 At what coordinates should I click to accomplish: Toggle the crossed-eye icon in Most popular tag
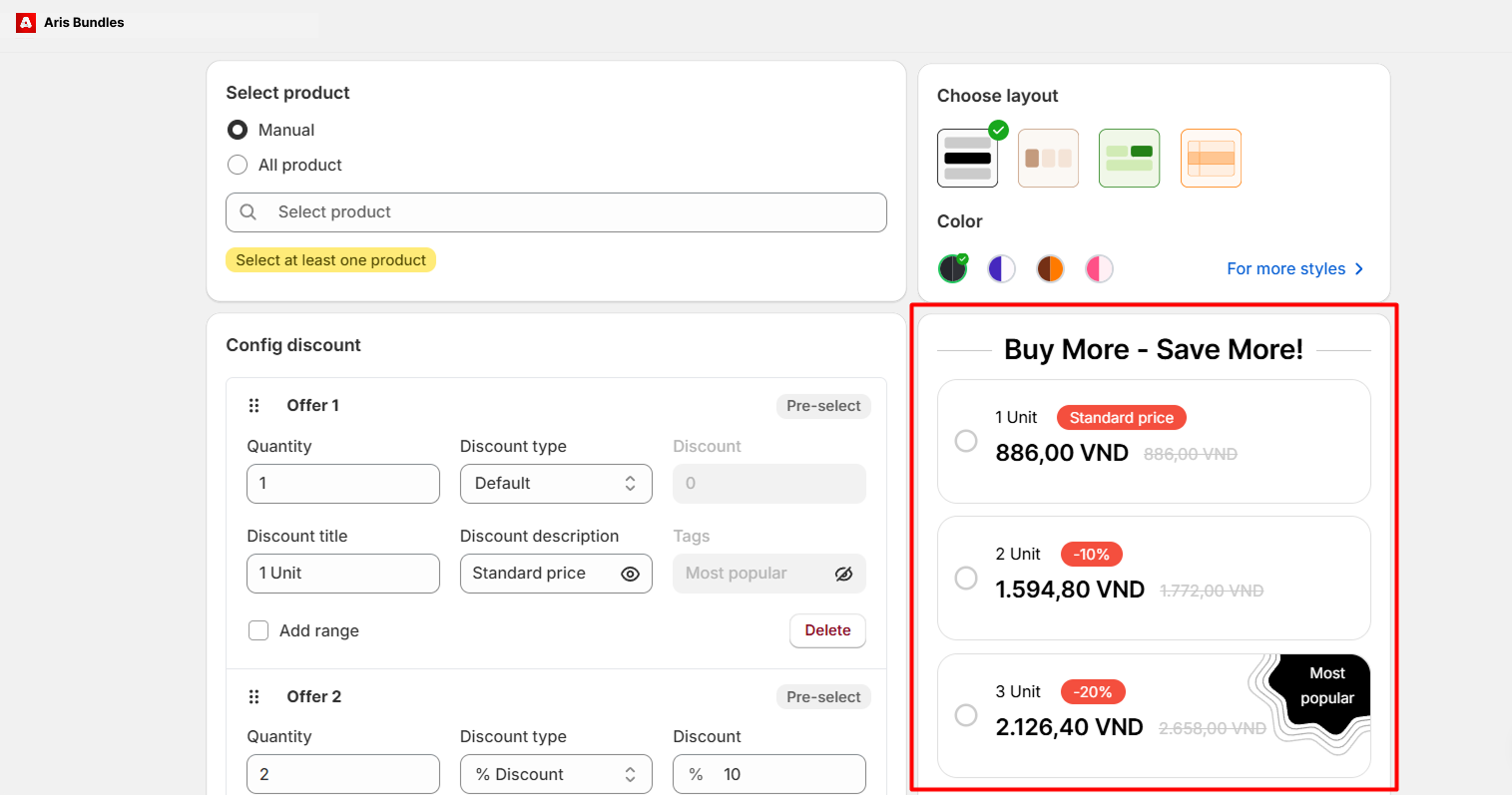pyautogui.click(x=843, y=574)
